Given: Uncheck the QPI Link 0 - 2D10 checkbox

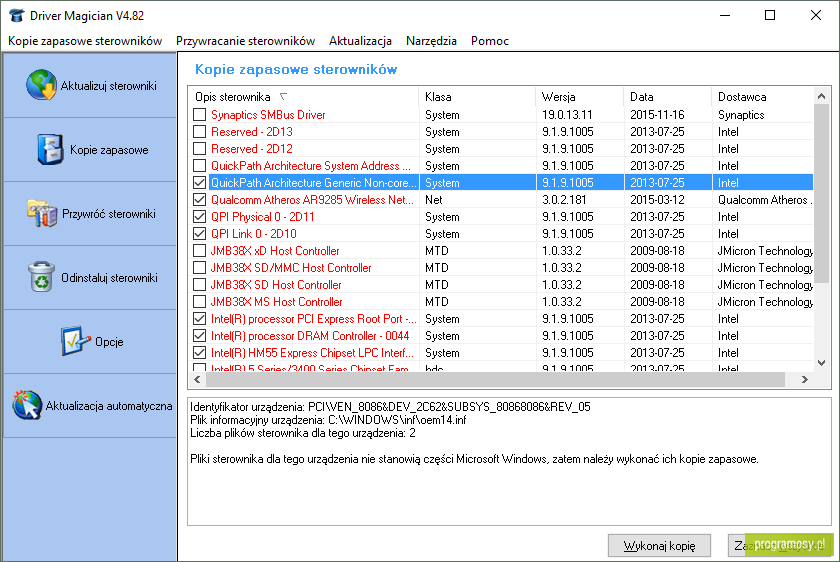Looking at the screenshot, I should pyautogui.click(x=199, y=234).
